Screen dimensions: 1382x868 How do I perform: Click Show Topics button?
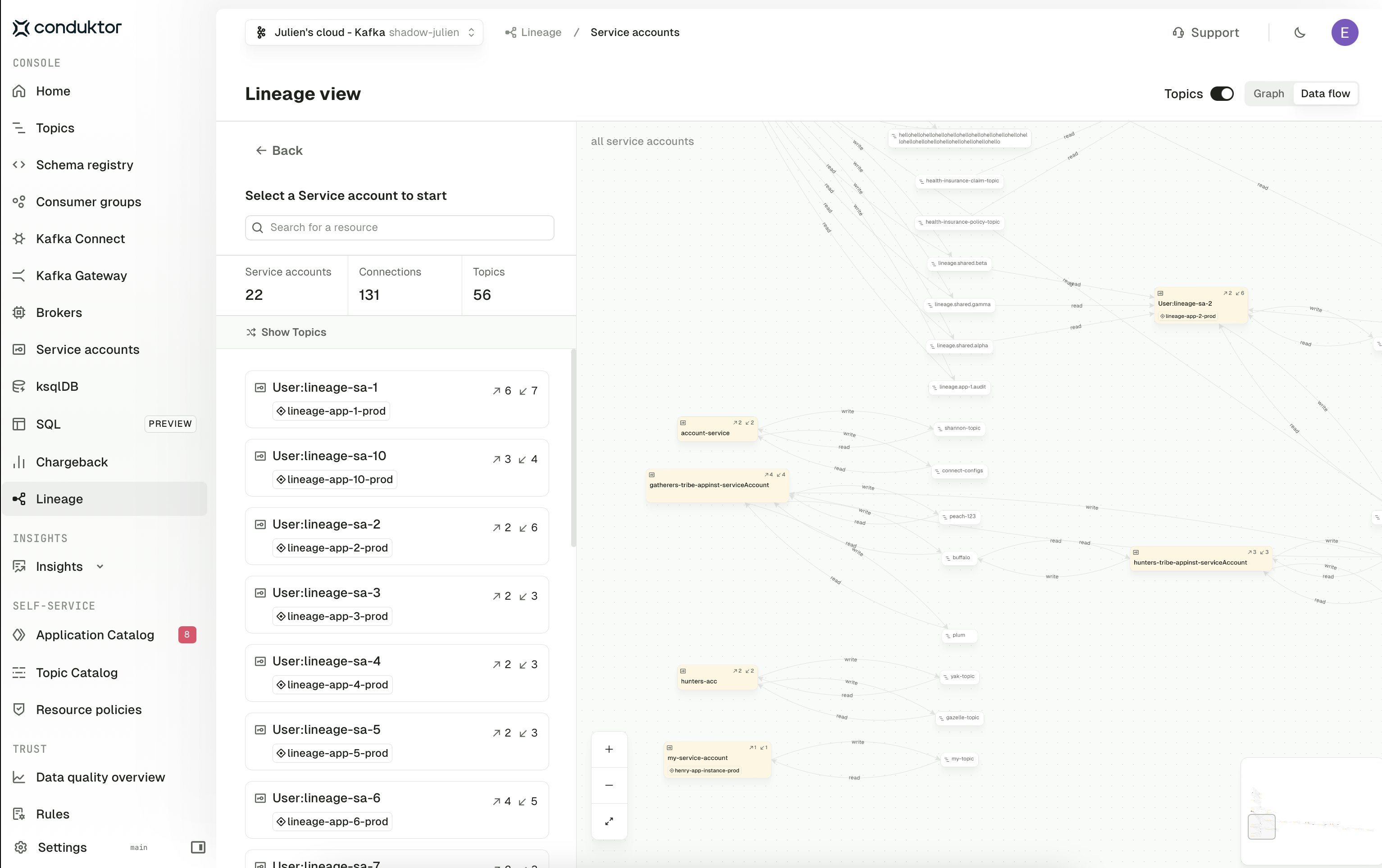coord(286,332)
